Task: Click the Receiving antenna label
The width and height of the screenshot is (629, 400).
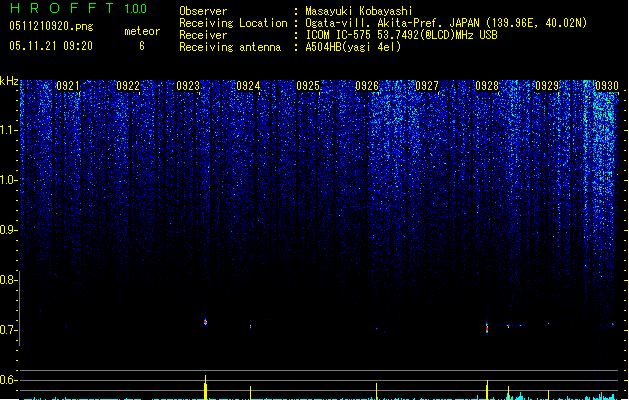Action: (x=230, y=47)
